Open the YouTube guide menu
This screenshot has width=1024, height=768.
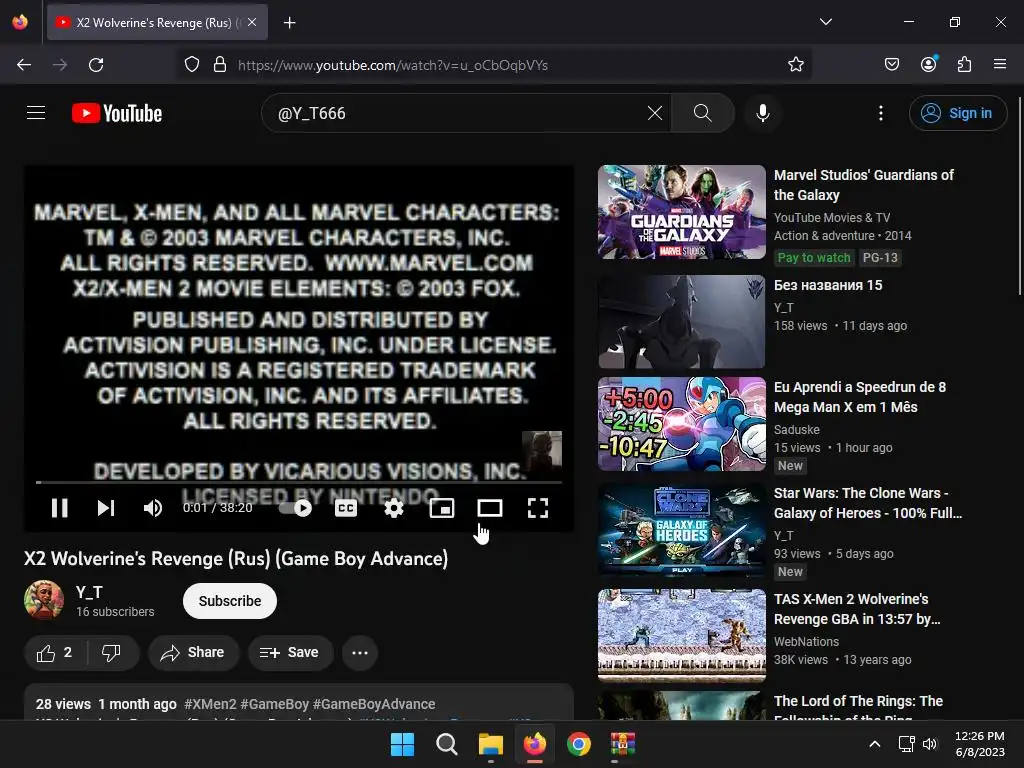coord(36,113)
